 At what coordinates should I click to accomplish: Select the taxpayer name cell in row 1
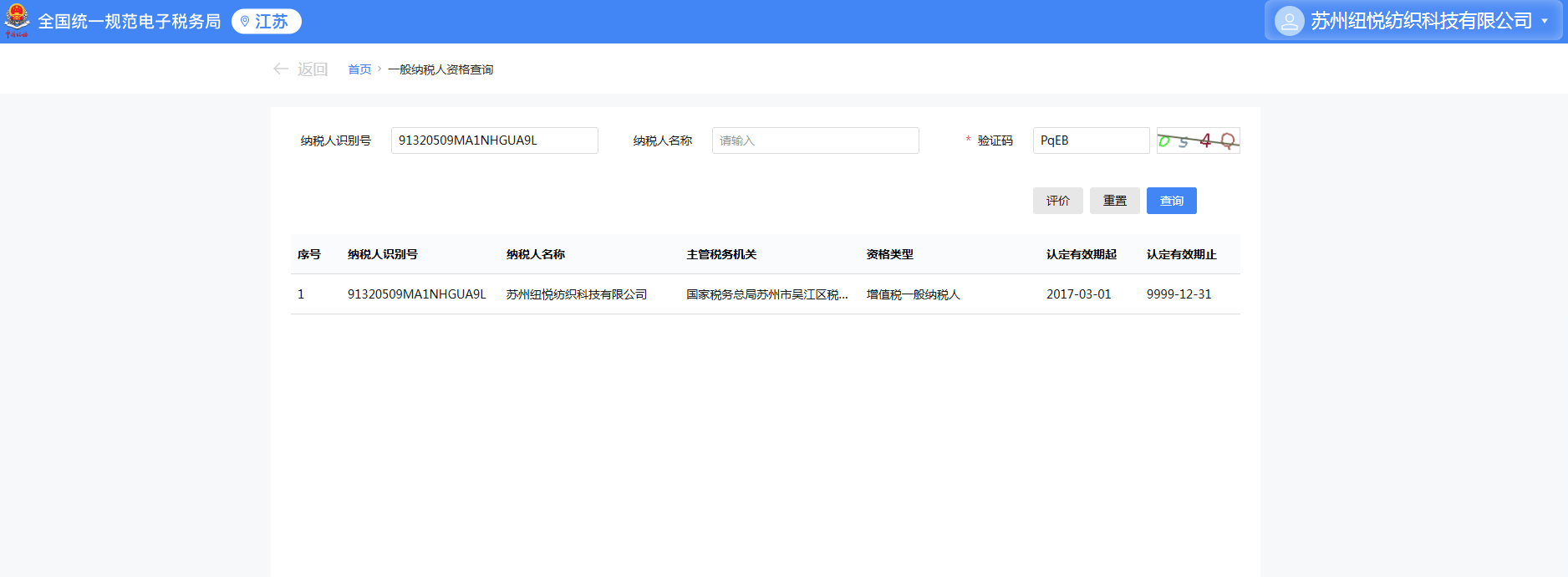577,294
